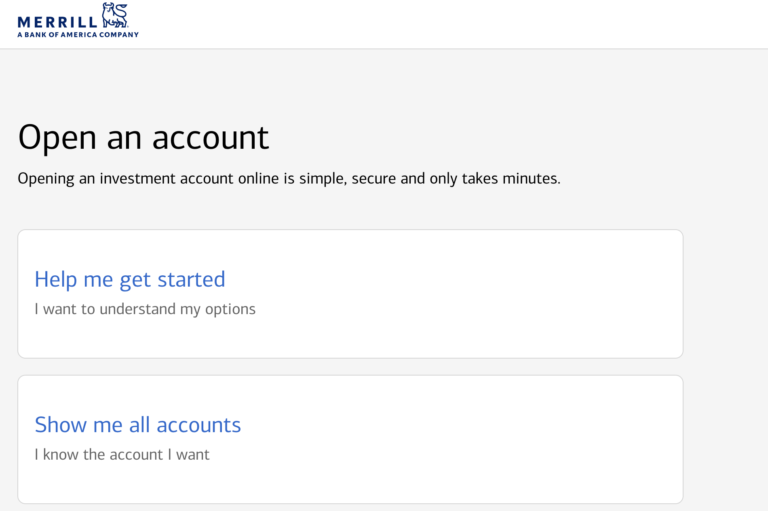Viewport: 768px width, 511px height.
Task: Click the Merrill bull logo icon
Action: click(x=115, y=14)
